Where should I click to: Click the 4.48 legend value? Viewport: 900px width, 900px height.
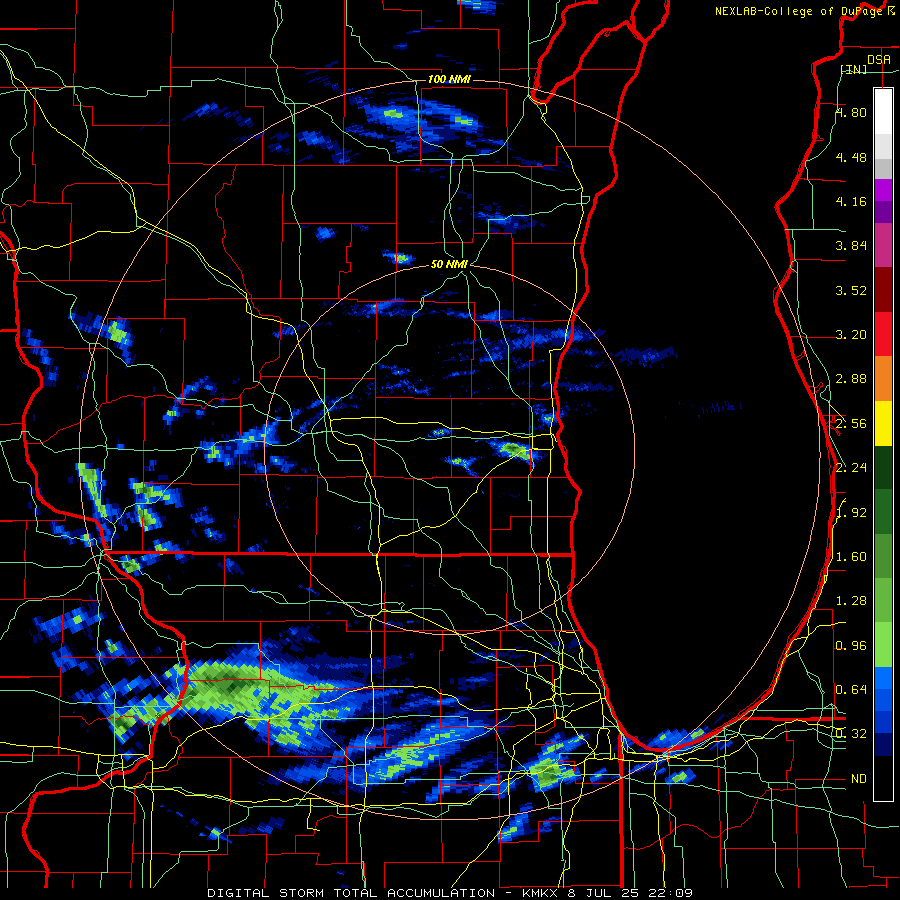tap(851, 157)
